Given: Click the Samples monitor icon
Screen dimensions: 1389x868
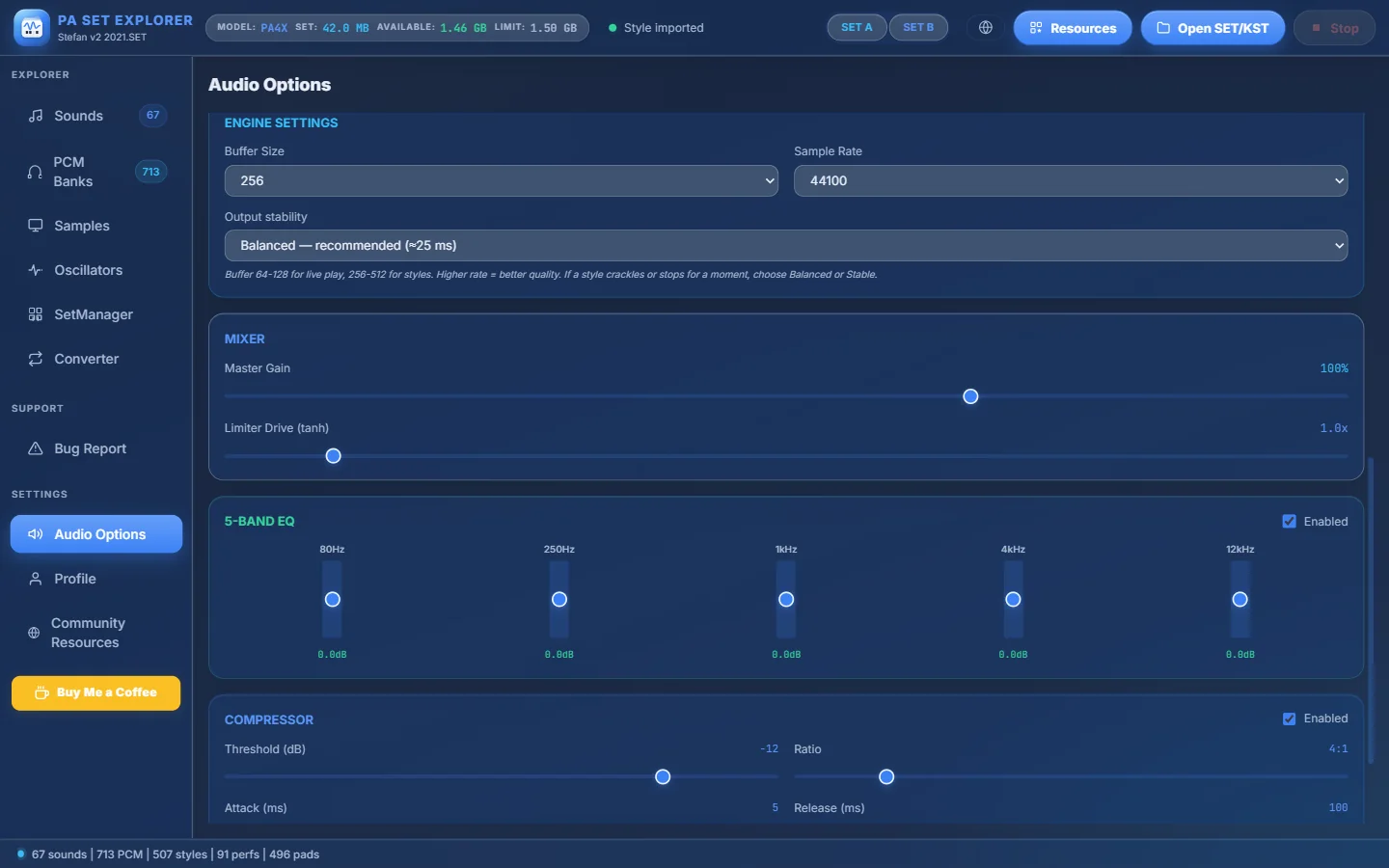Looking at the screenshot, I should point(36,226).
